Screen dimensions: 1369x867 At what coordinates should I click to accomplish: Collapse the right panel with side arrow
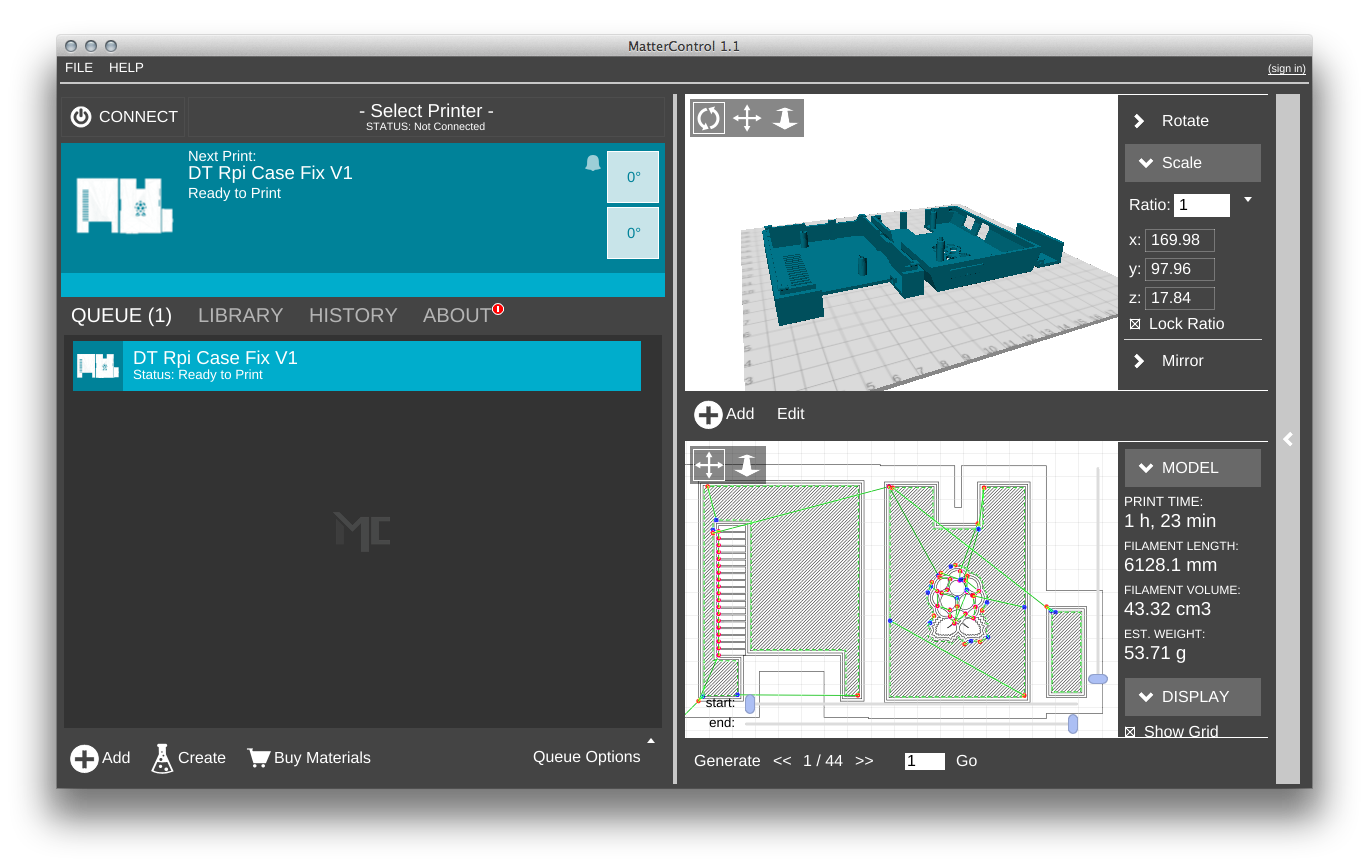click(1288, 439)
